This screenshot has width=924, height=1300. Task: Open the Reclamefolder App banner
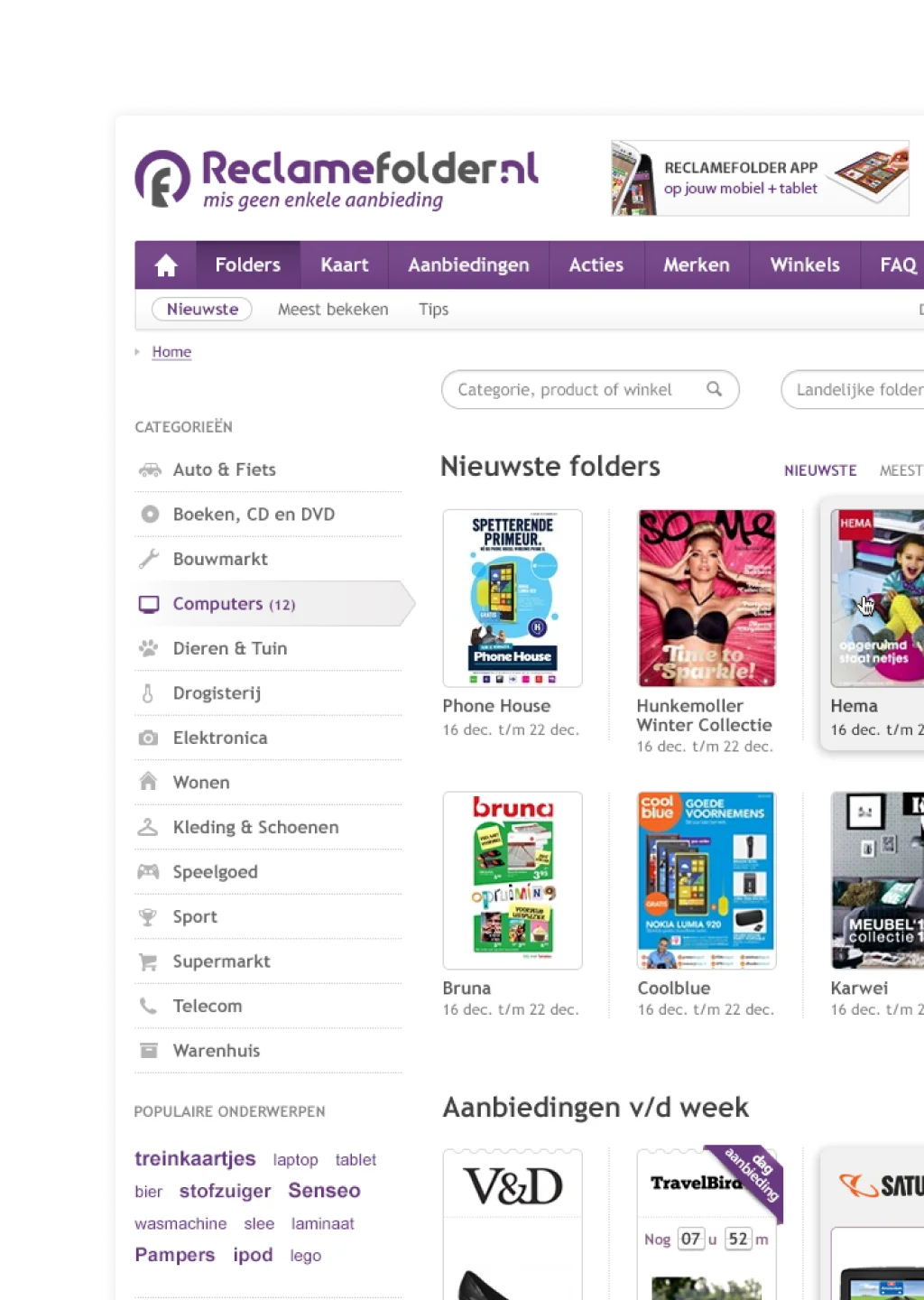[x=760, y=178]
